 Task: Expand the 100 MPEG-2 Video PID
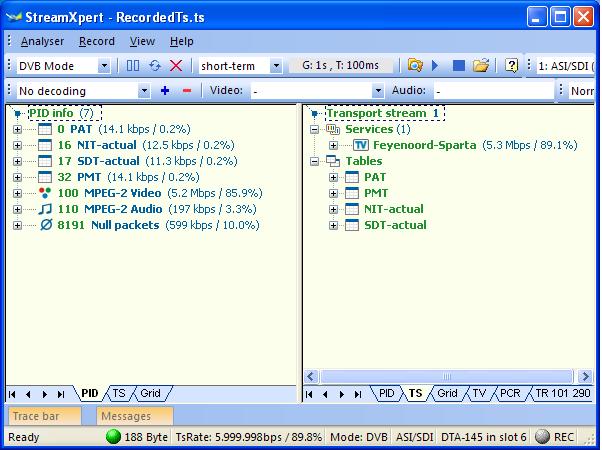17,193
